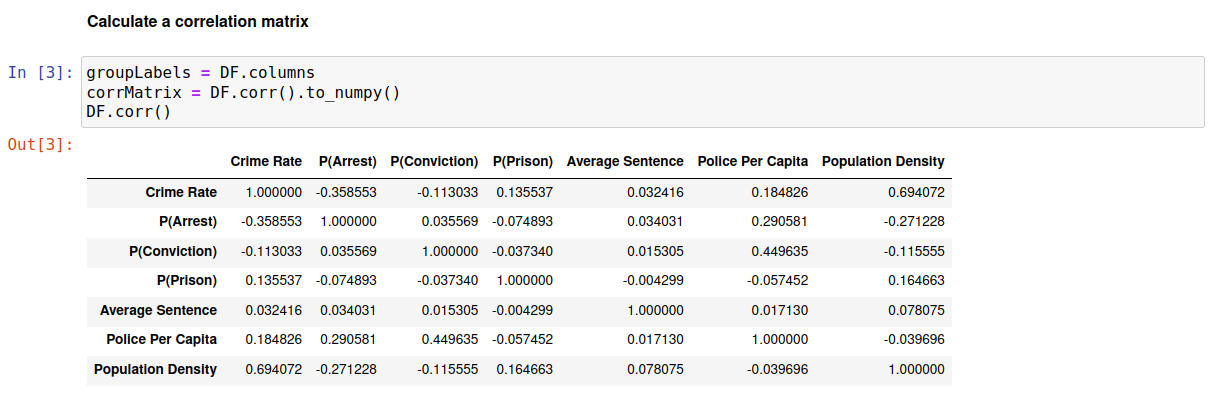Click 0.184826 in the Crime Rate row
Screen dimensions: 1216x398
point(779,192)
